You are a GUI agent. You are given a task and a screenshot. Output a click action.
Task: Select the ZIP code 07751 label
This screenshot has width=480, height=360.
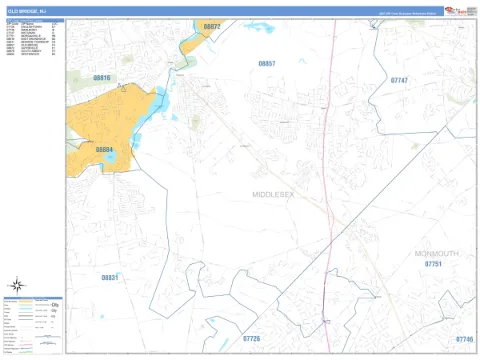(x=433, y=264)
